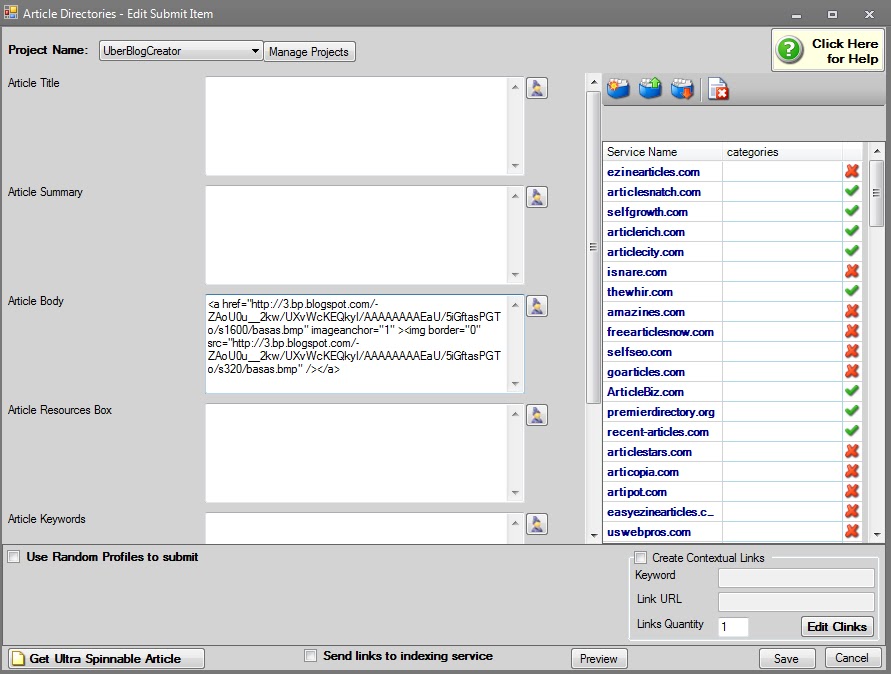Toggle the green check for articlerich.com
Image resolution: width=891 pixels, height=674 pixels.
(852, 231)
